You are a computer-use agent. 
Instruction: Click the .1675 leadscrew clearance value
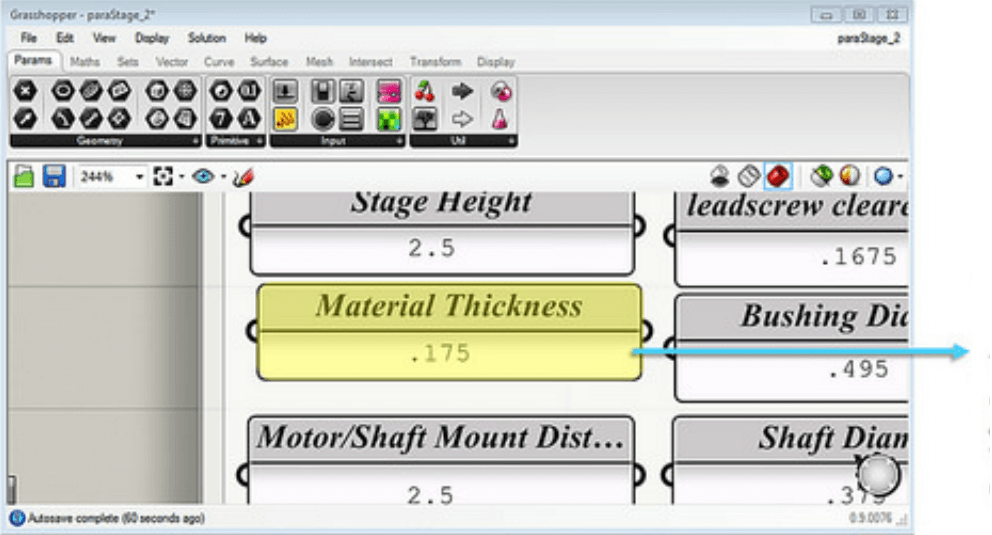tap(858, 257)
